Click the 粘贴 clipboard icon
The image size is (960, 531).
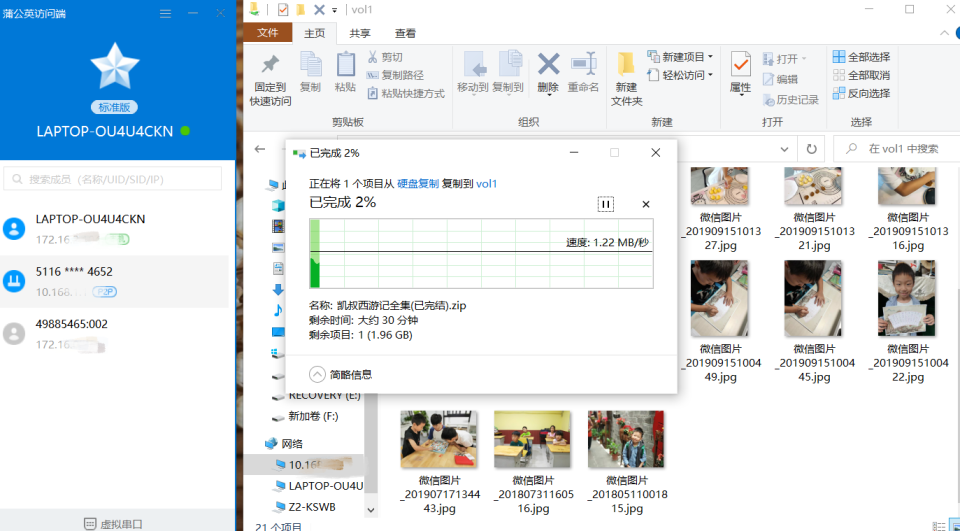[345, 64]
